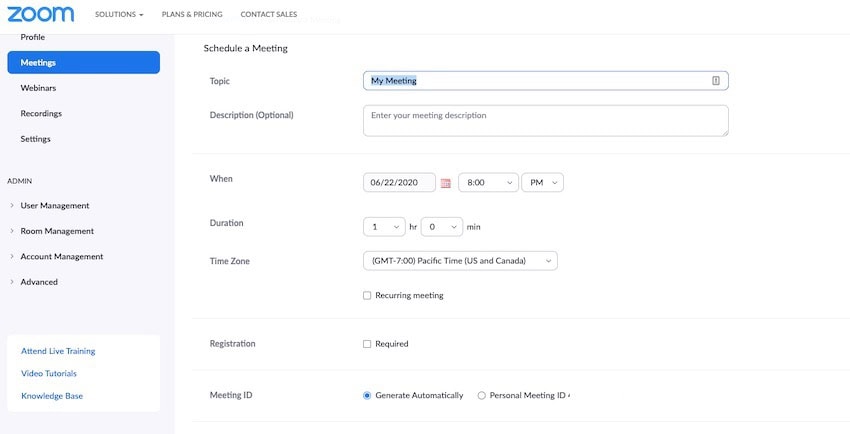Screen dimensions: 850x434
Task: Open Webinars in the sidebar
Action: coord(38,88)
